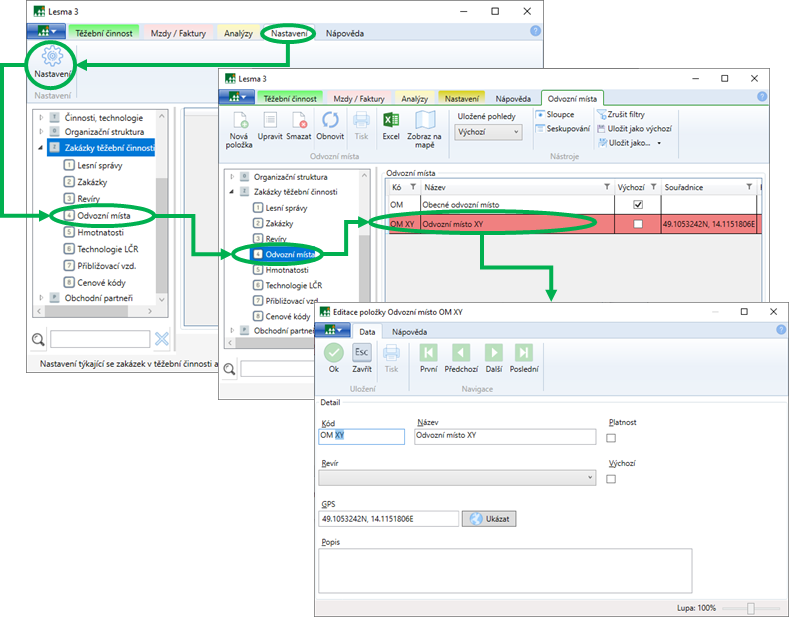Go to Další next record
The image size is (789, 617).
(493, 353)
